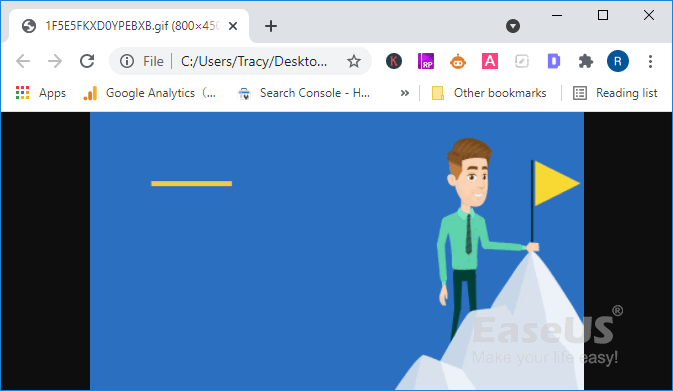Open the orange robot extension icon
The image size is (673, 391).
pos(458,62)
